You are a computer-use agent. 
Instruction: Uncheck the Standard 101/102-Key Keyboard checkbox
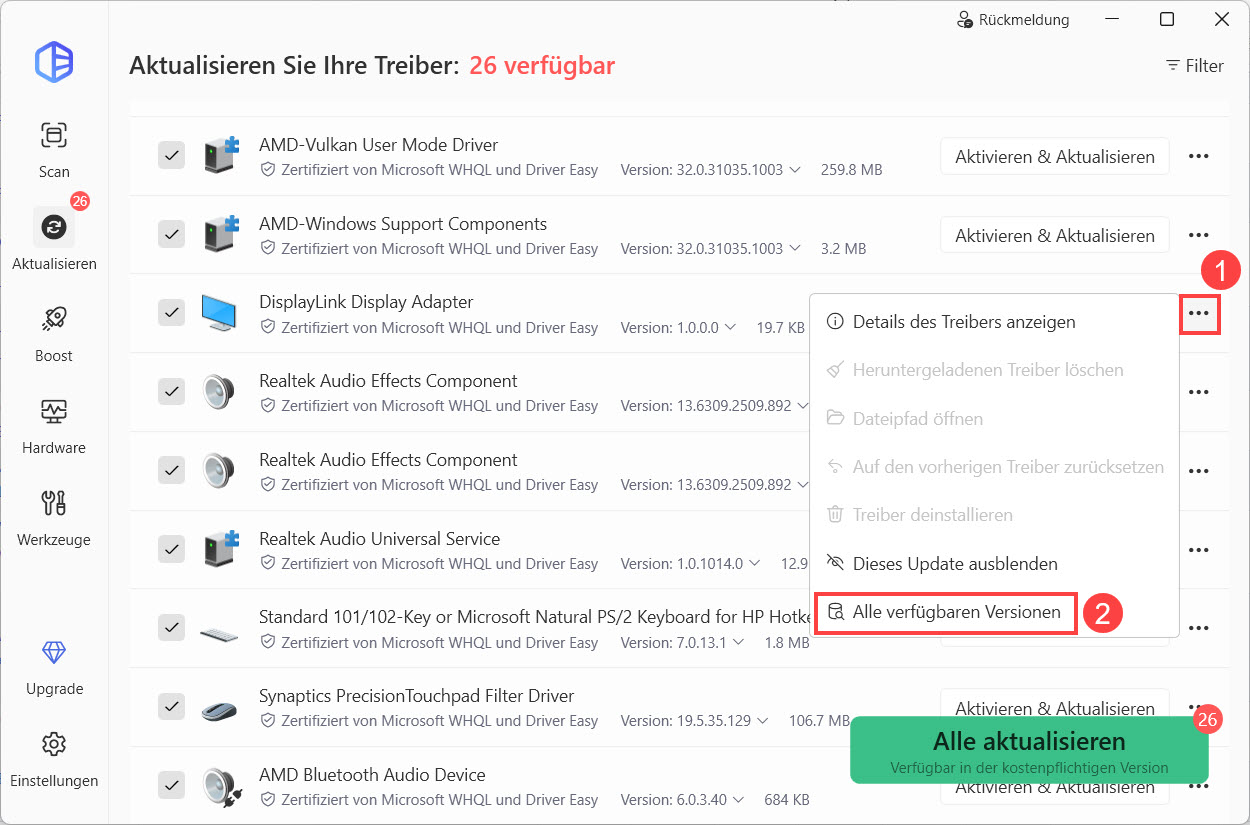tap(172, 628)
